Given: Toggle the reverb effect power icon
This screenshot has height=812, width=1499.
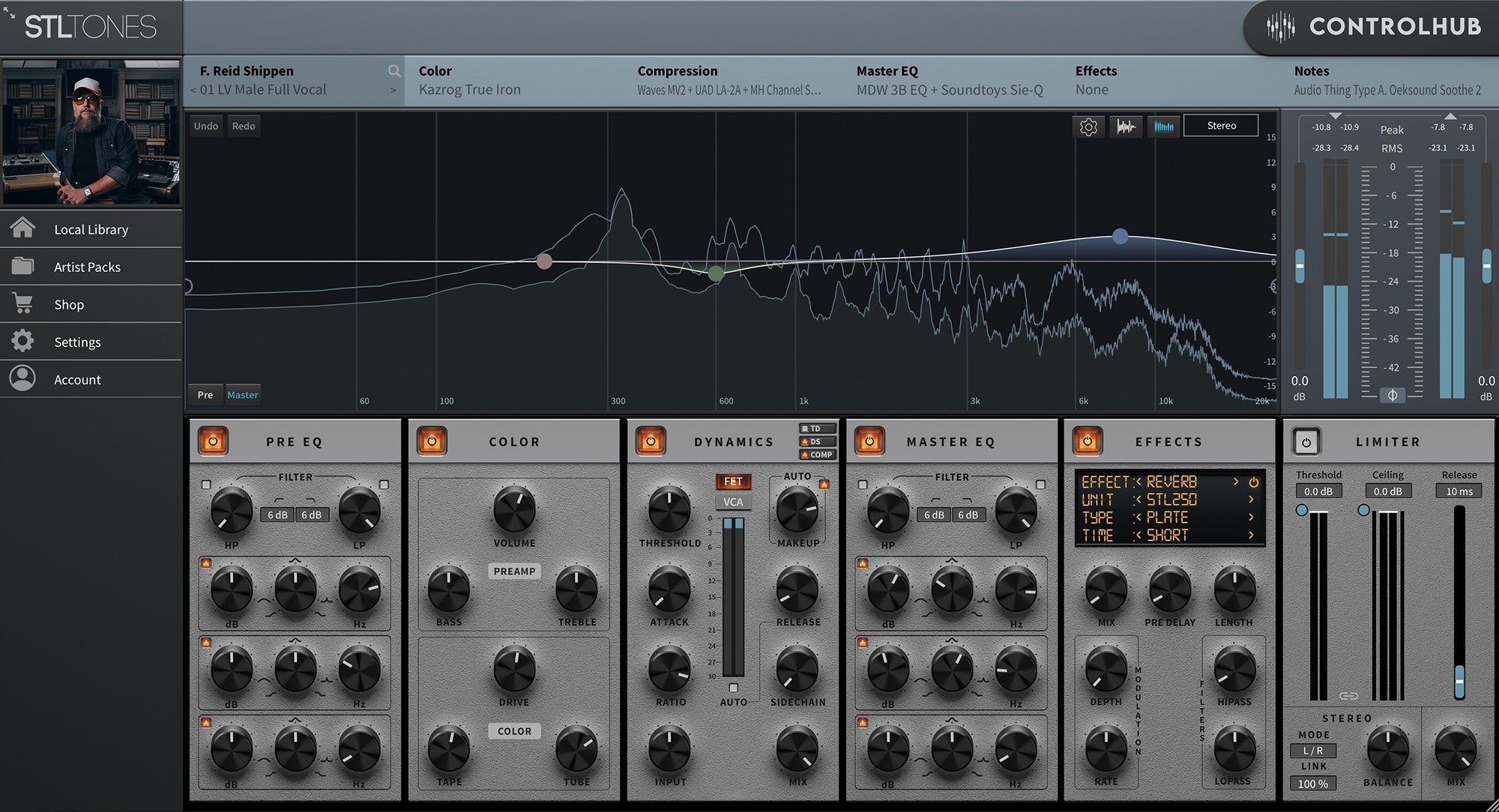Looking at the screenshot, I should [1253, 482].
